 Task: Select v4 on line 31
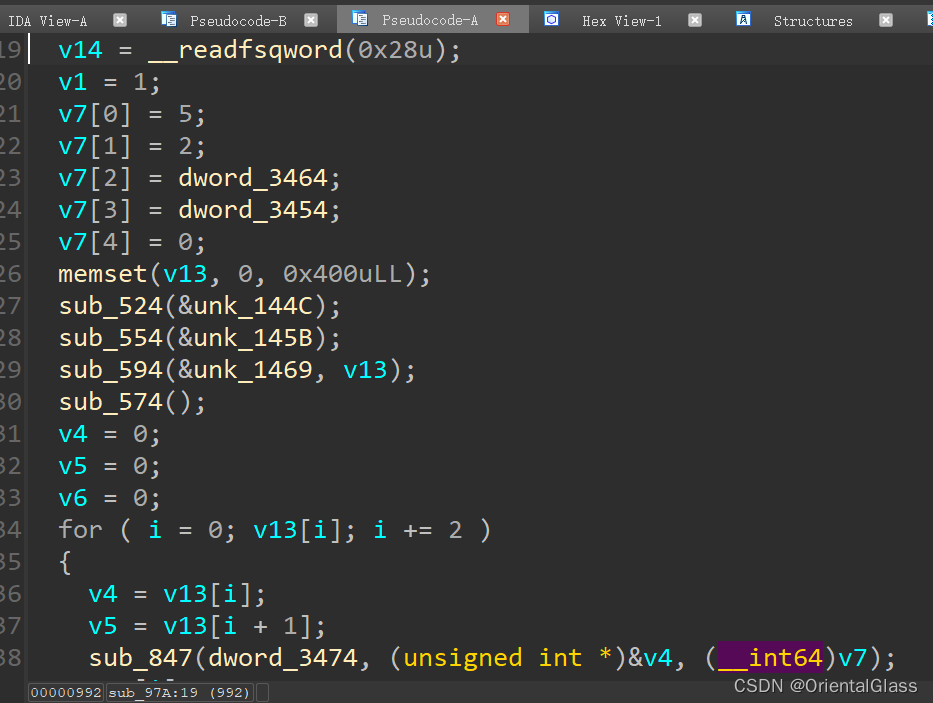(x=73, y=434)
